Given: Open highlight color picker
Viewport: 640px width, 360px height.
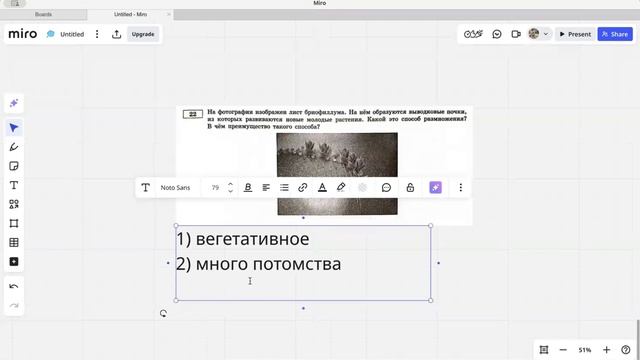Looking at the screenshot, I should [341, 187].
